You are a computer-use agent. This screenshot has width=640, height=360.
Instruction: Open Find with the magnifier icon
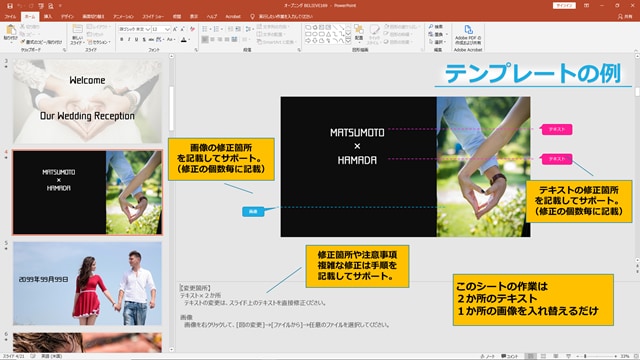click(436, 27)
